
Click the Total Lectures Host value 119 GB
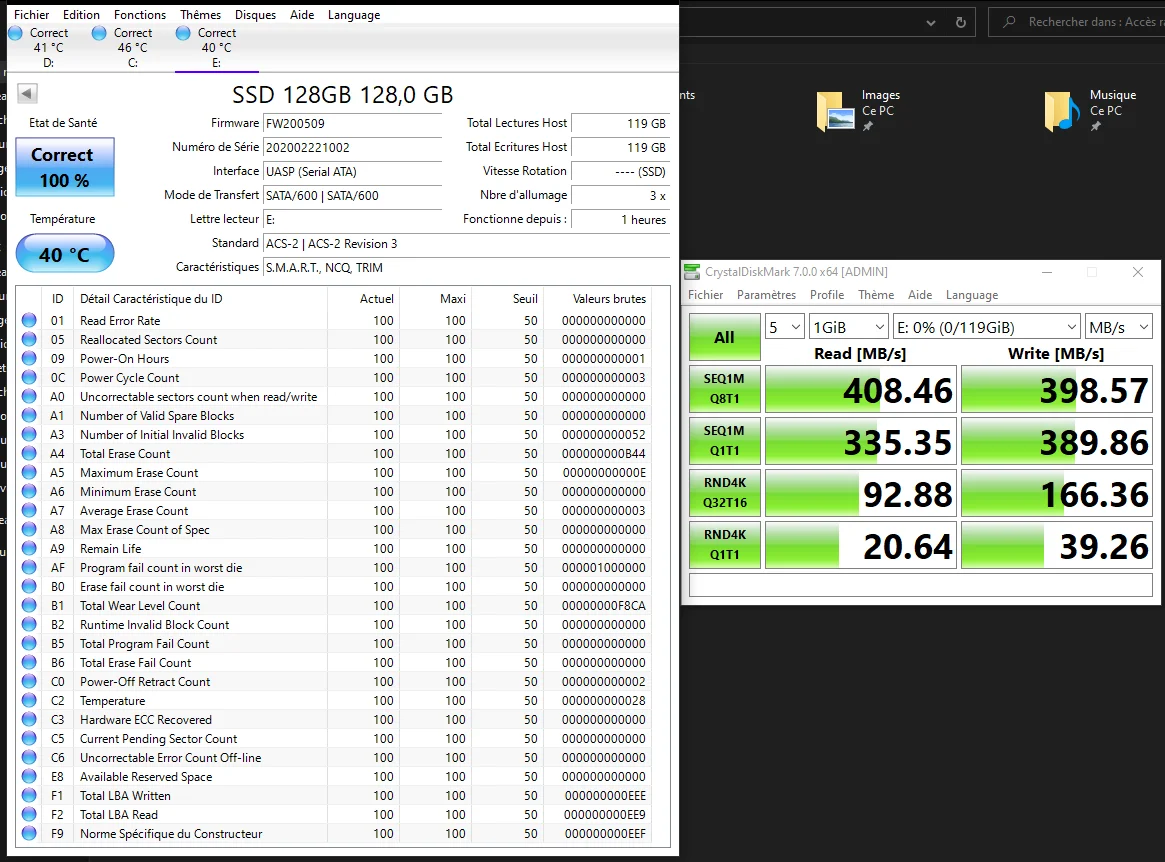(x=620, y=123)
